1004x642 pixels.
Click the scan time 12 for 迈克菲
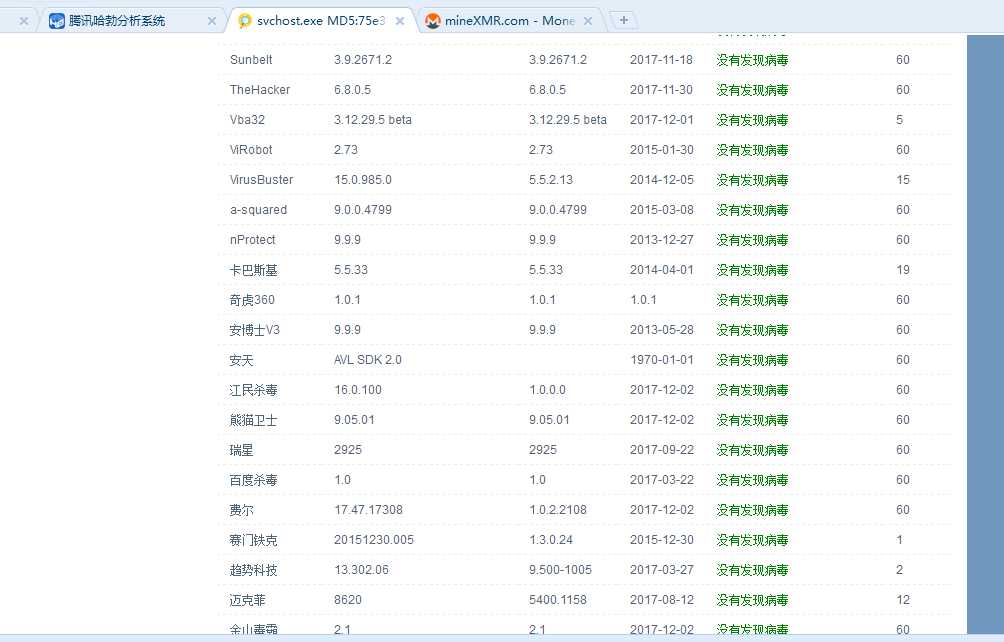(903, 600)
